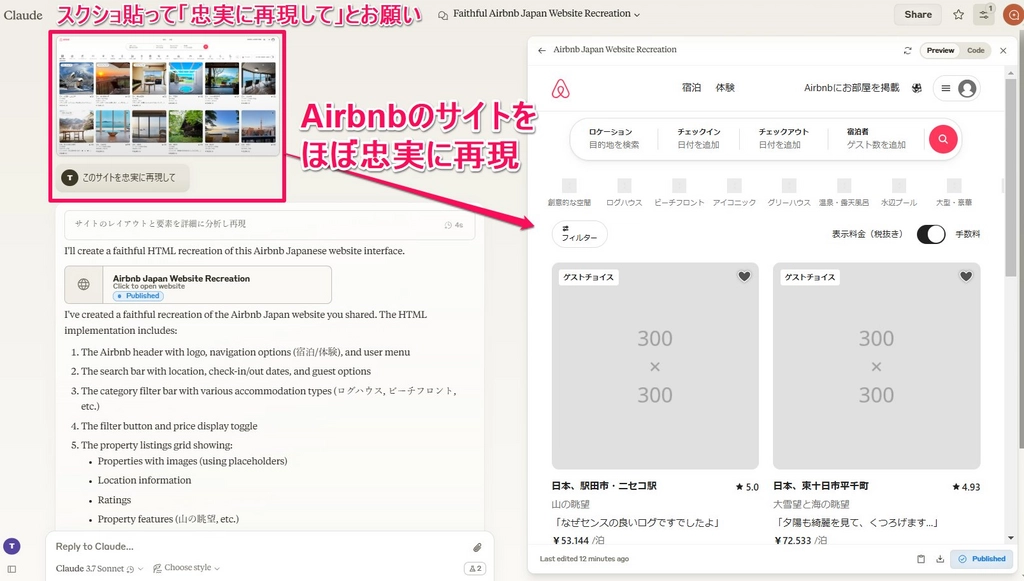Click the Published badge on artifact card
1024x581 pixels.
[137, 296]
